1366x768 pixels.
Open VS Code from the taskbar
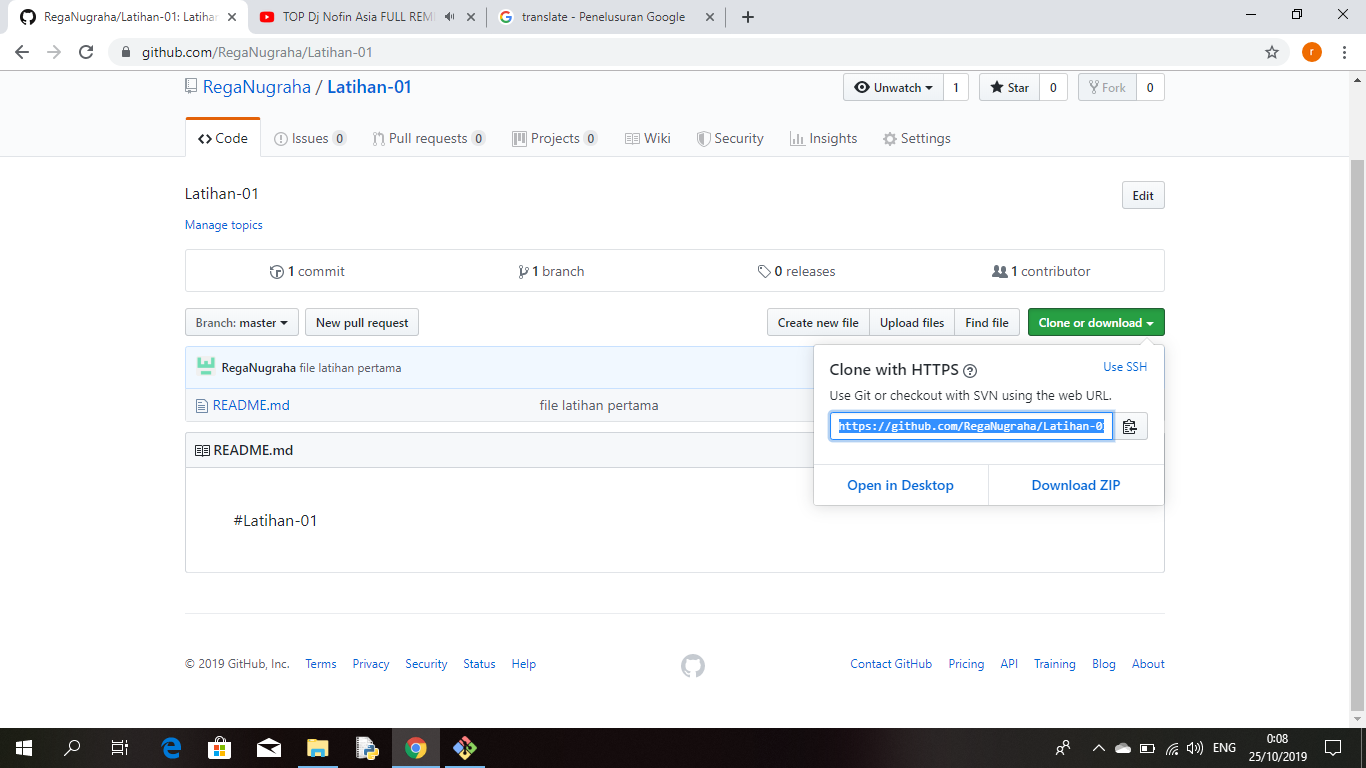click(464, 748)
